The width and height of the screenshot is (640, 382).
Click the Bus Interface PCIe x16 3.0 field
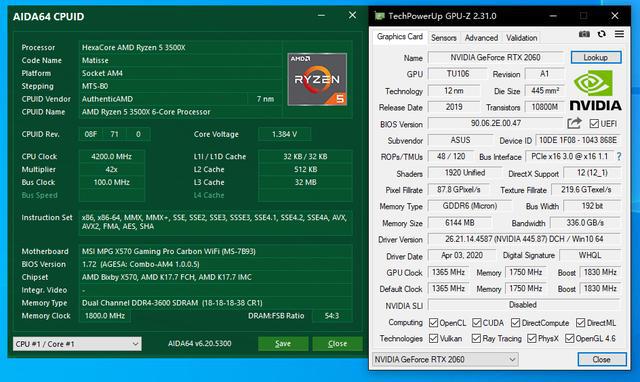pos(570,156)
